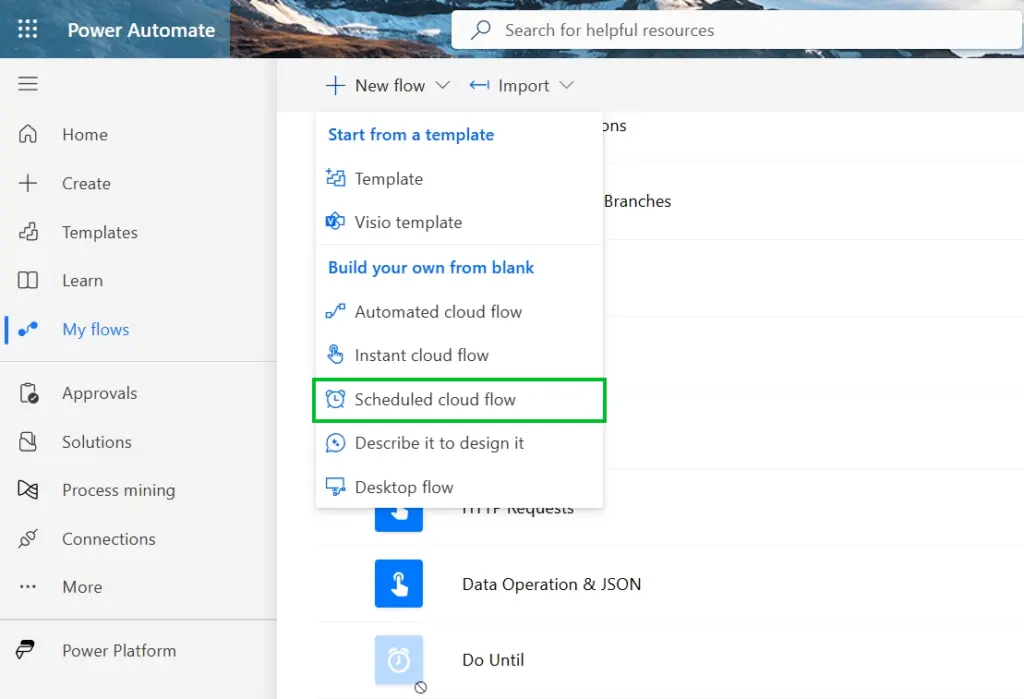Open the app launcher waffle icon
The width and height of the screenshot is (1024, 699).
[x=27, y=29]
